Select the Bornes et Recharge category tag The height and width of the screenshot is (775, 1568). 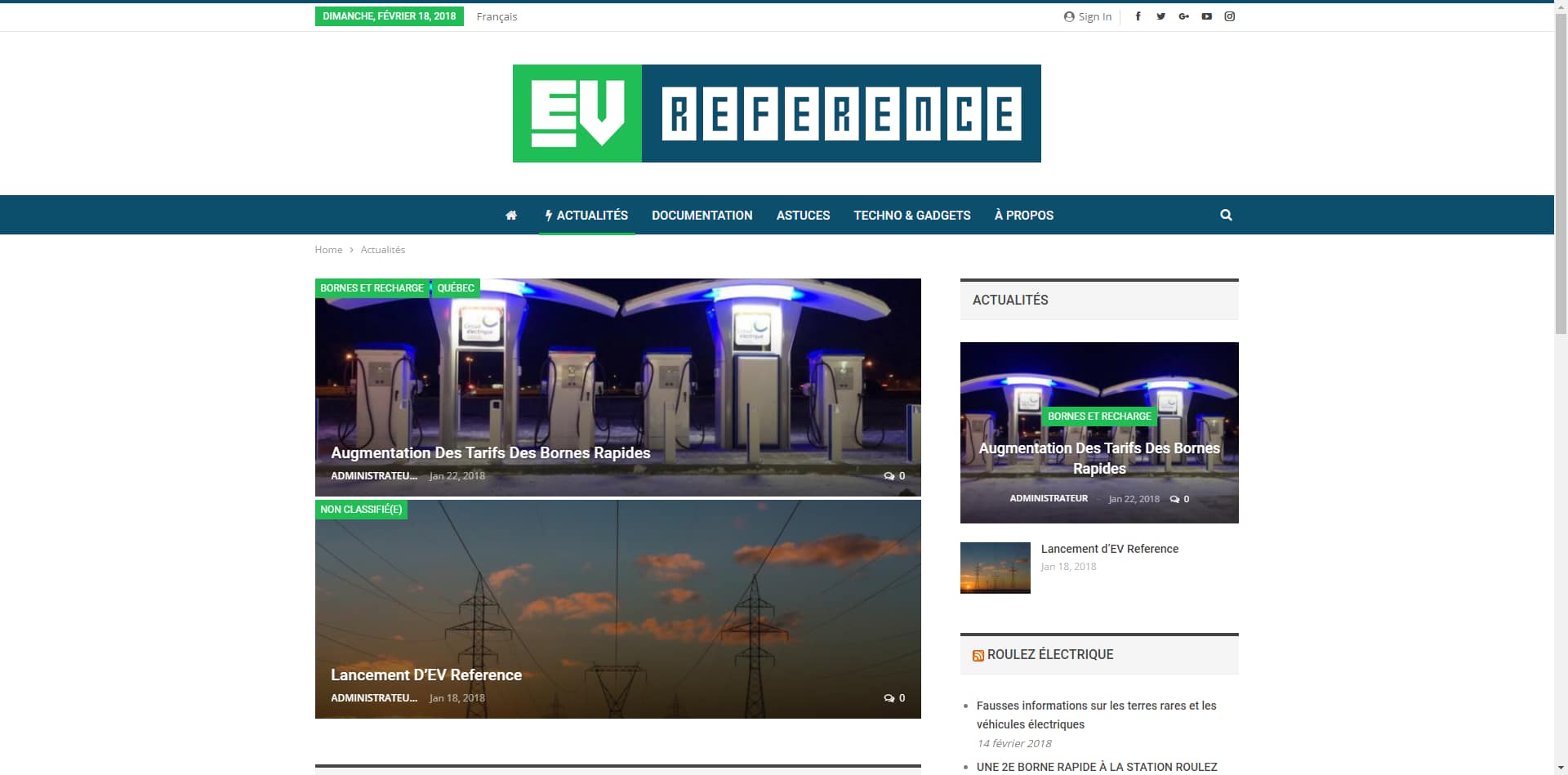[372, 288]
